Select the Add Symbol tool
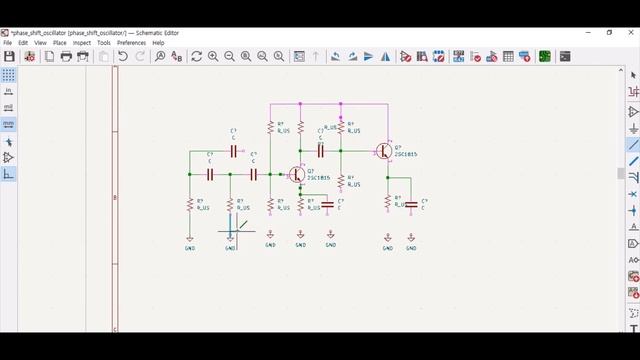 (x=633, y=111)
